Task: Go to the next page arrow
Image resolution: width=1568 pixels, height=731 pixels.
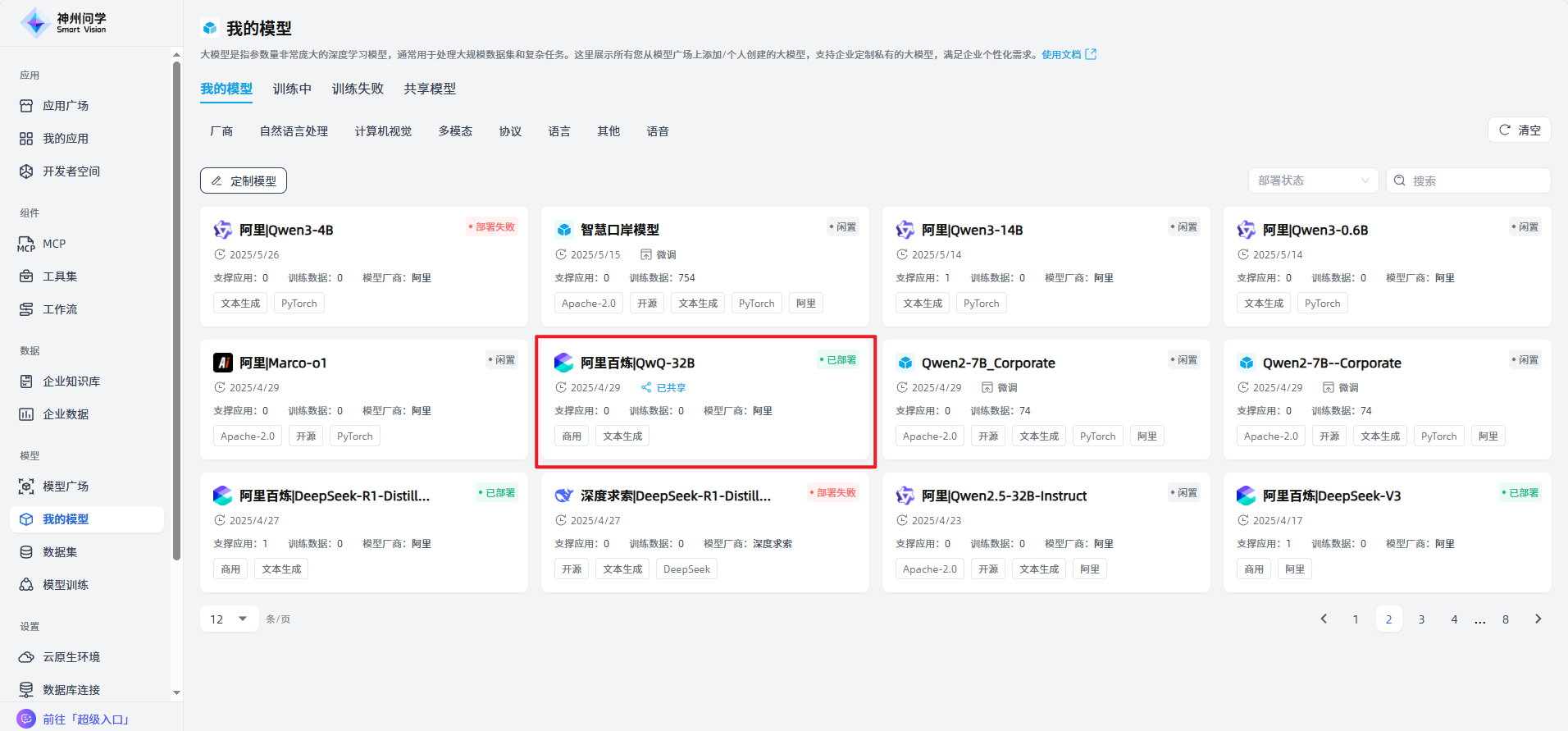Action: click(x=1538, y=619)
